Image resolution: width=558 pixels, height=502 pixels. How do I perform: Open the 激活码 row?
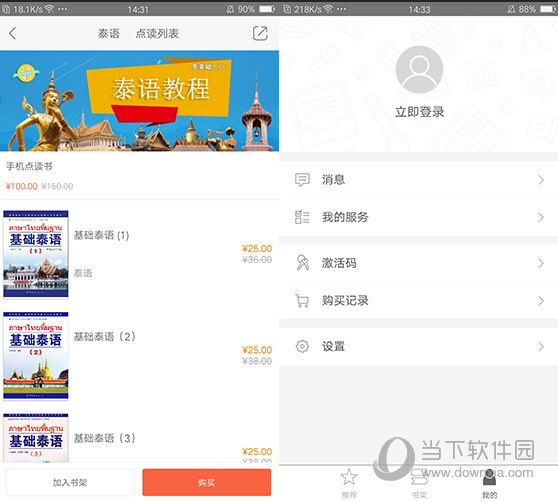coord(418,263)
